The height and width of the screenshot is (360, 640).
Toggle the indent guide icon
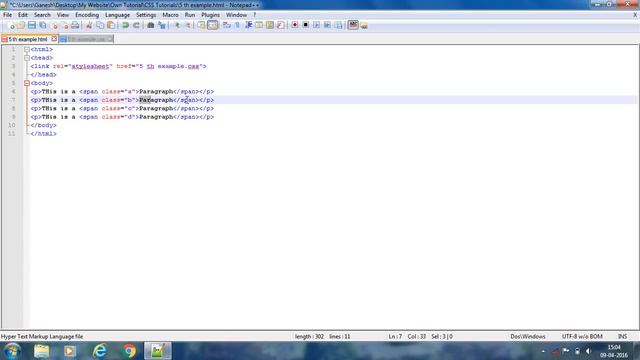point(248,25)
